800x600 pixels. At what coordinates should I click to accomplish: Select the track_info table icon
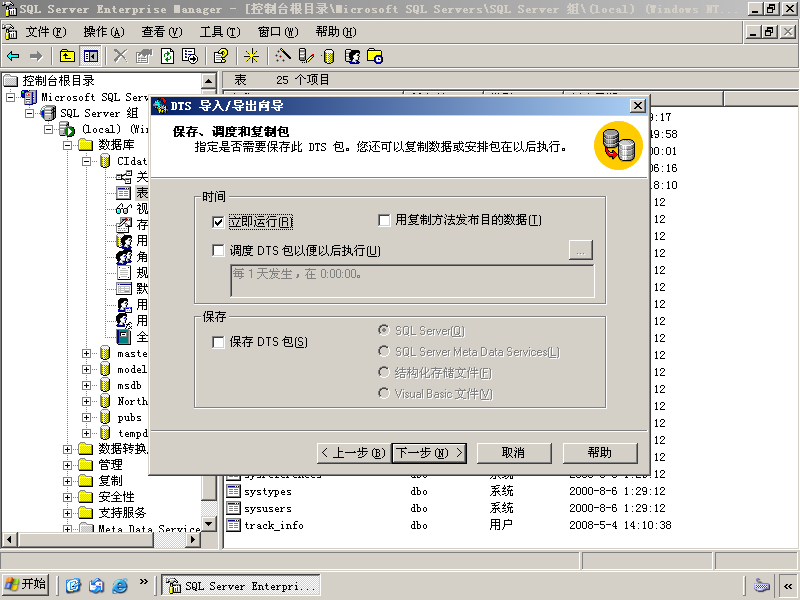233,525
